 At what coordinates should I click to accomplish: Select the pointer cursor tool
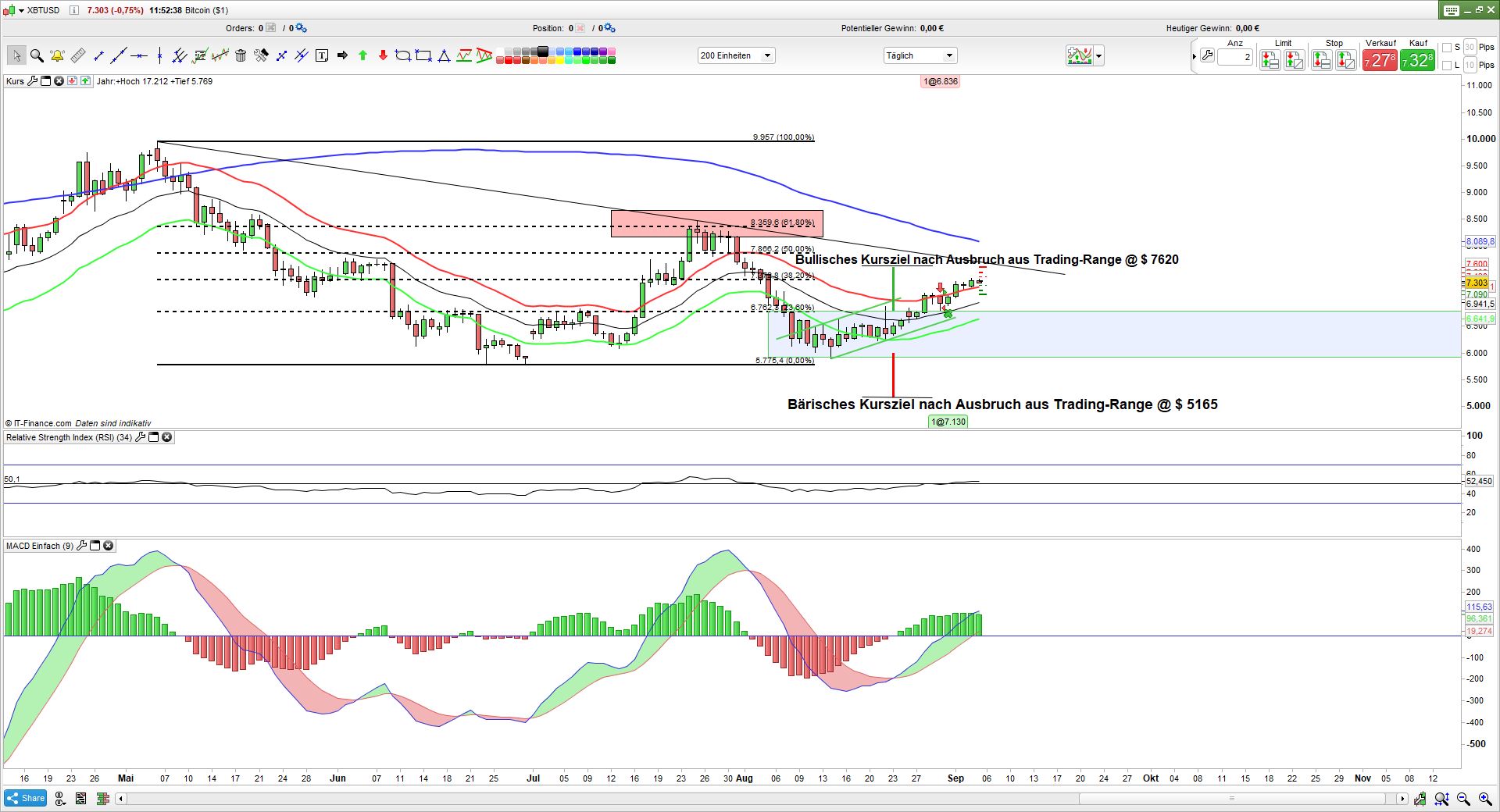[16, 55]
